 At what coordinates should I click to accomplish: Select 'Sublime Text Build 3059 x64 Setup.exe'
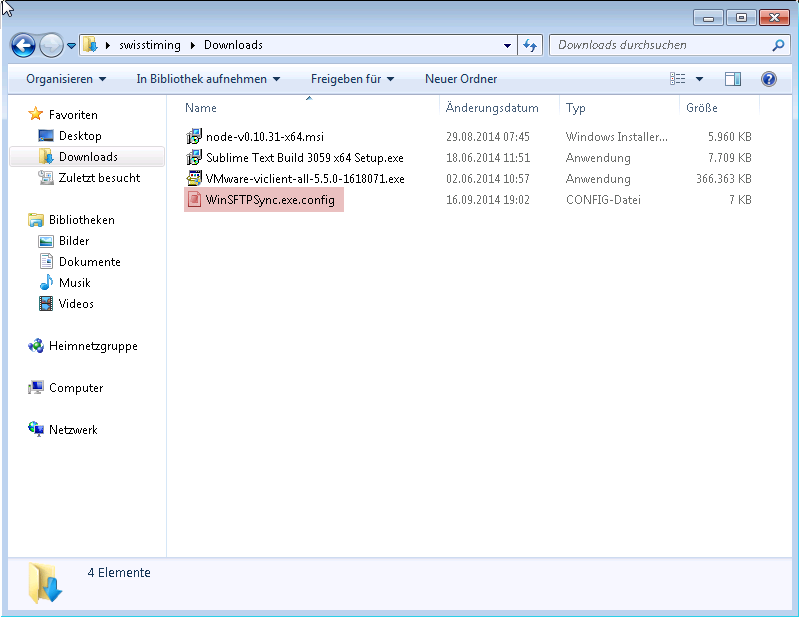point(305,157)
